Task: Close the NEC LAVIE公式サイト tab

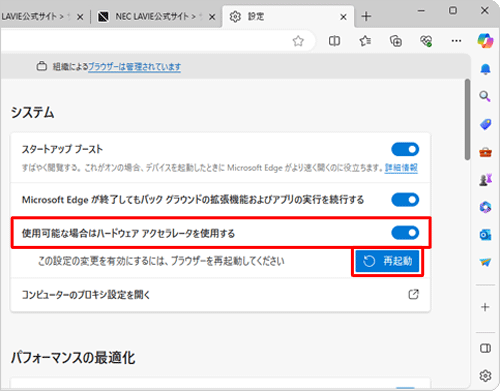Action: pos(212,17)
